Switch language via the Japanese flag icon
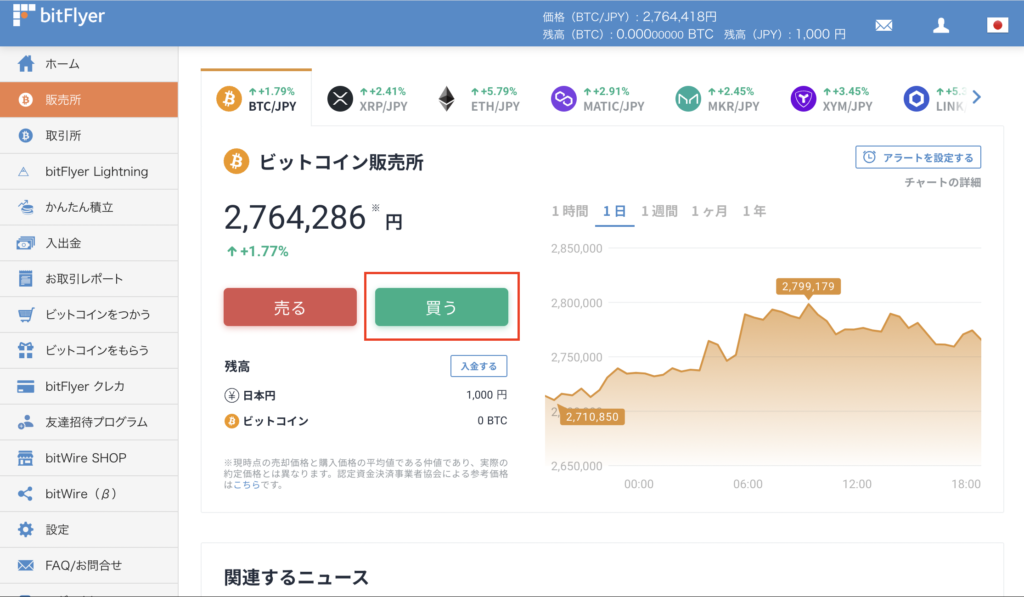 (997, 25)
